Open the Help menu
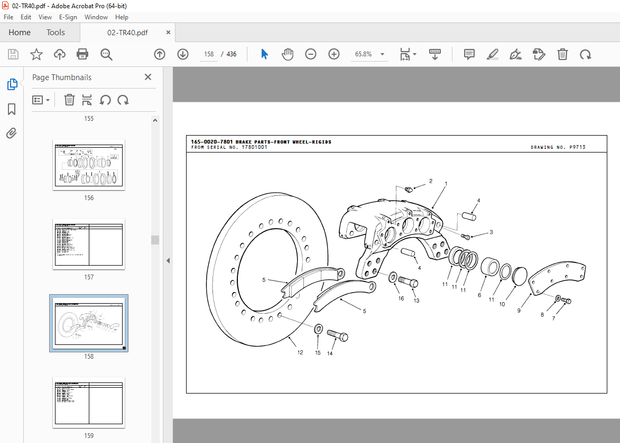 (121, 17)
